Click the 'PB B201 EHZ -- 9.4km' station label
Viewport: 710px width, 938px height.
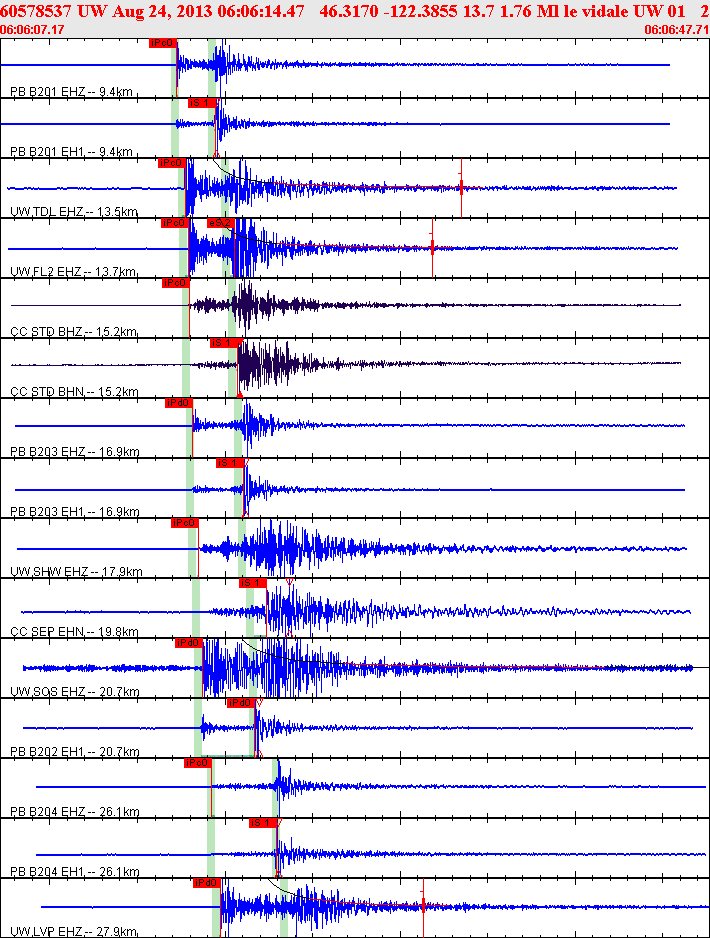[71, 92]
